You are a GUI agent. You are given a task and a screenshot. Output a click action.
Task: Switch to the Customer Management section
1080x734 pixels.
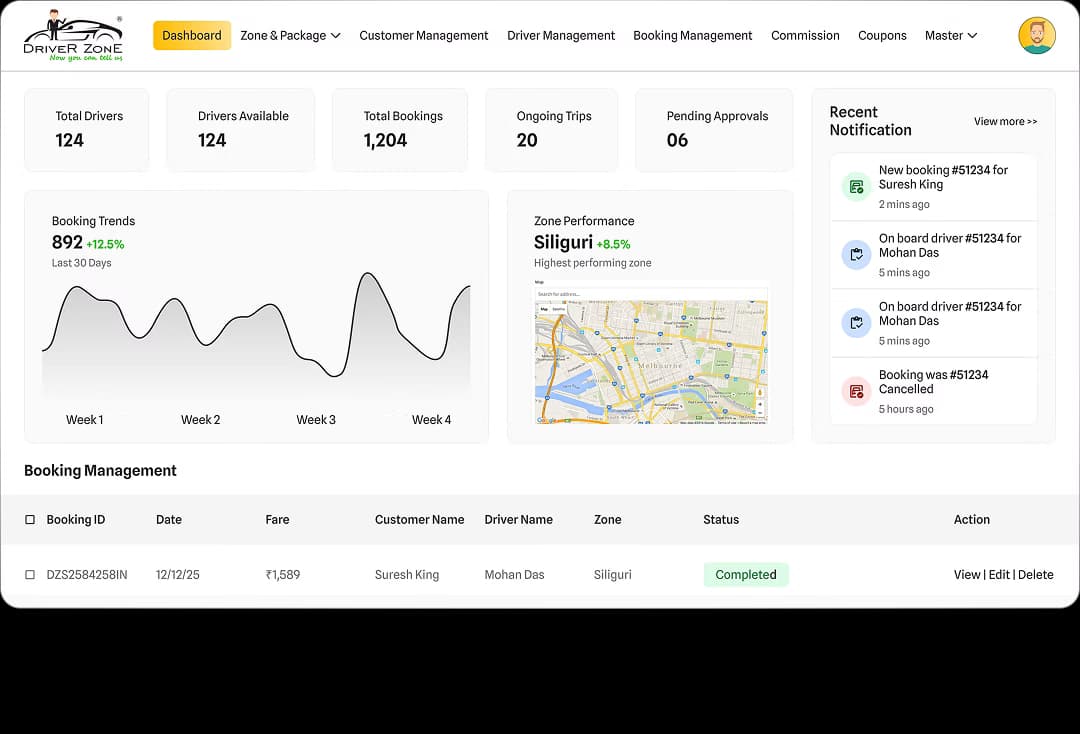point(423,35)
